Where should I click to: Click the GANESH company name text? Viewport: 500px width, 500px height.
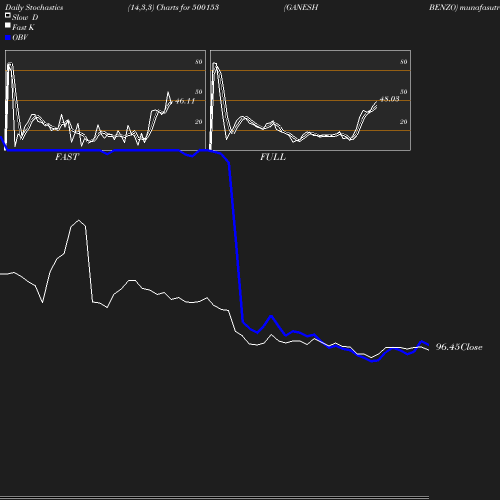click(x=301, y=7)
